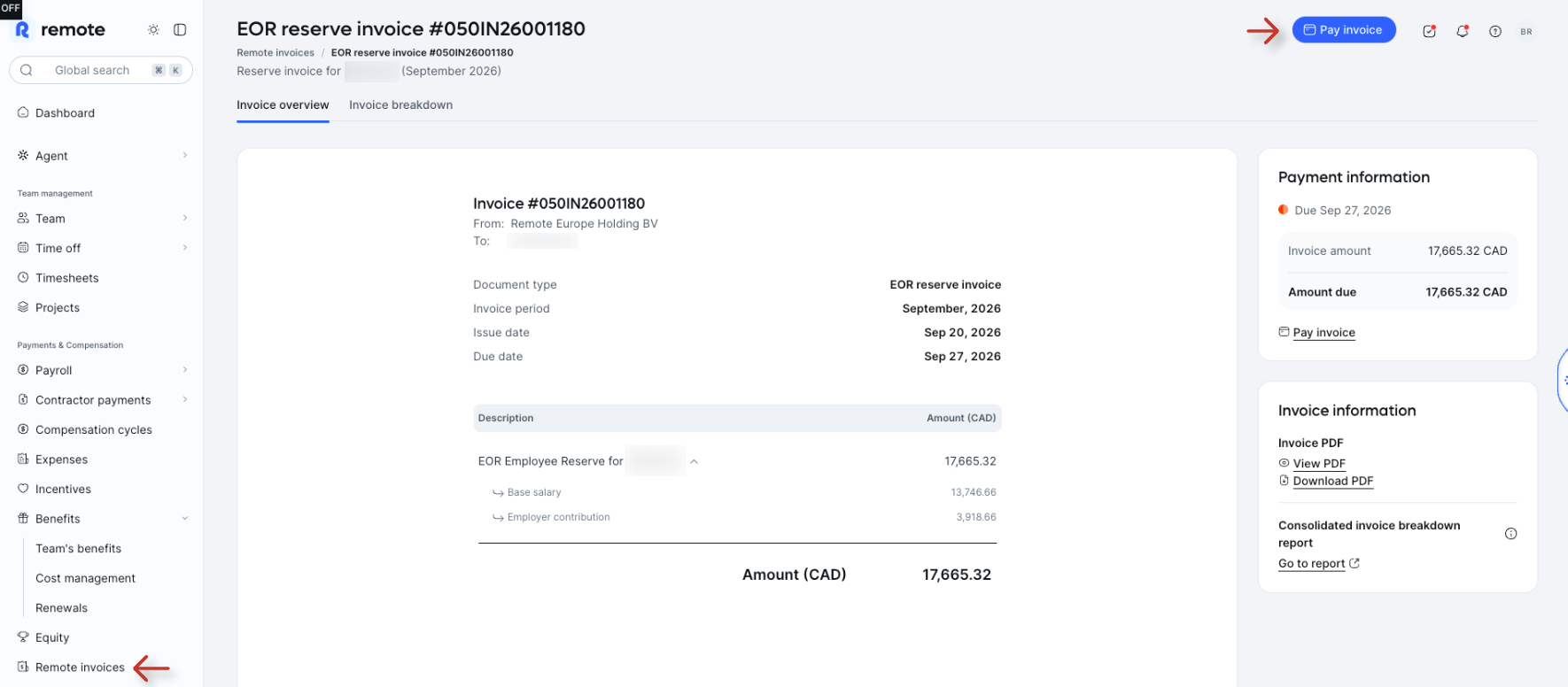Click View PDF link
Screen dimensions: 1568x687
pyautogui.click(x=1319, y=464)
